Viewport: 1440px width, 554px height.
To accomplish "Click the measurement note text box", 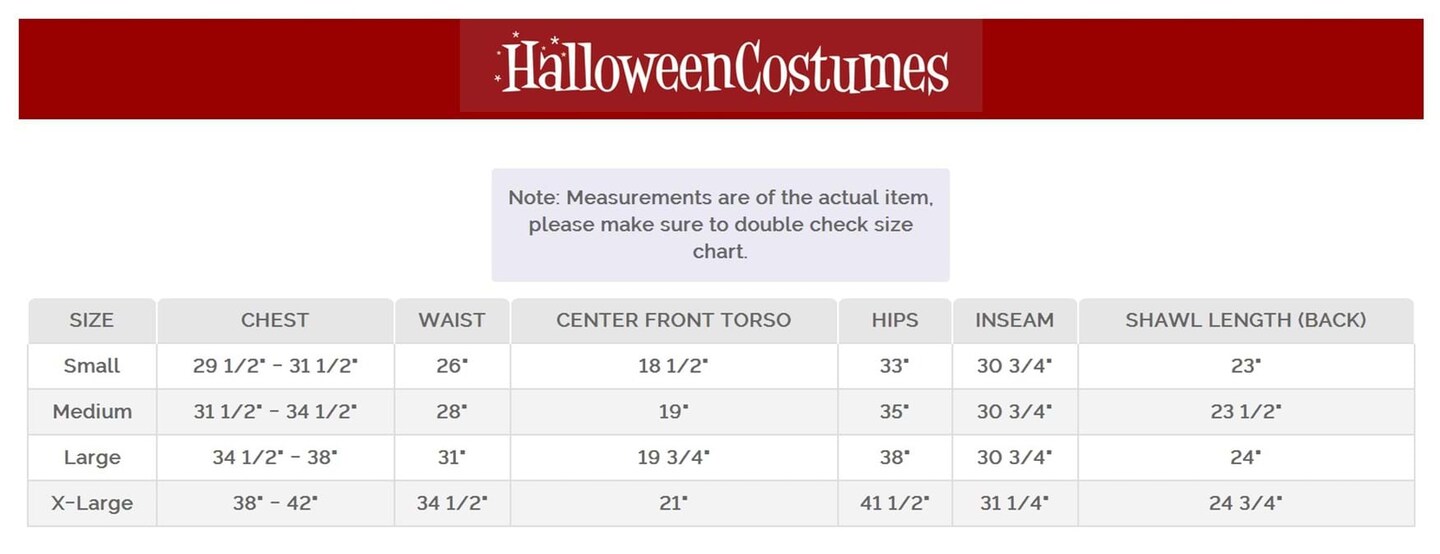I will [x=720, y=225].
